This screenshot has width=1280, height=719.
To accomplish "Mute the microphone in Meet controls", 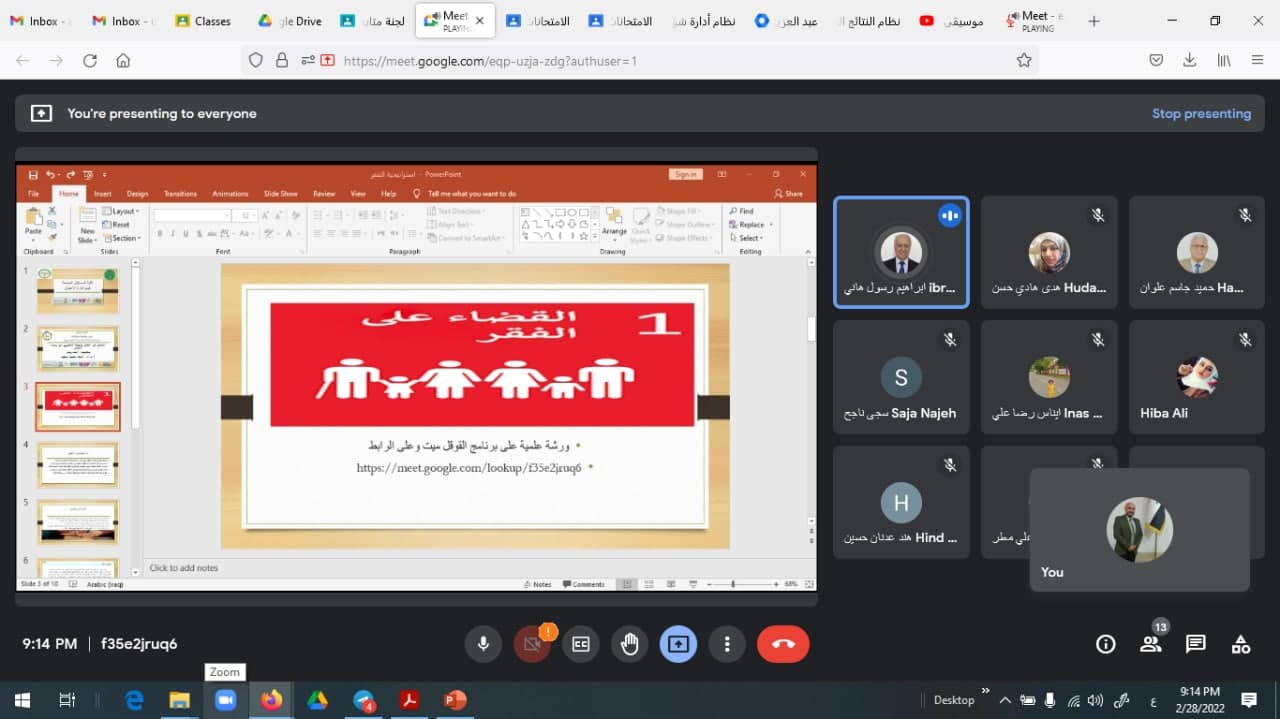I will 483,645.
